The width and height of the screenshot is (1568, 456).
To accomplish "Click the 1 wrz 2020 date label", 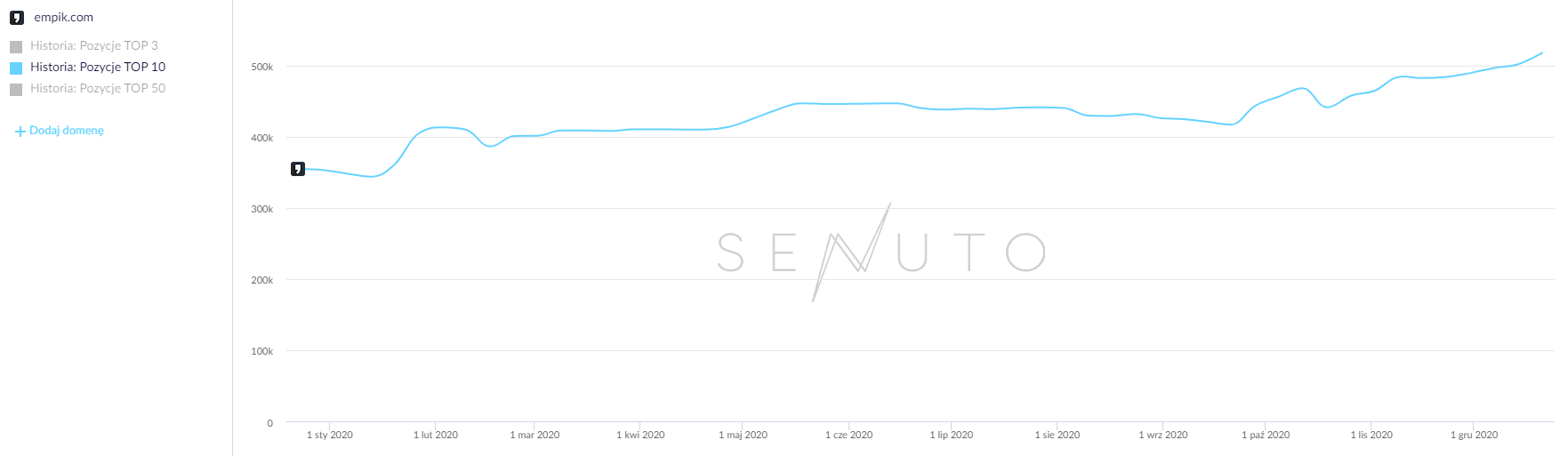I will coord(1162,435).
